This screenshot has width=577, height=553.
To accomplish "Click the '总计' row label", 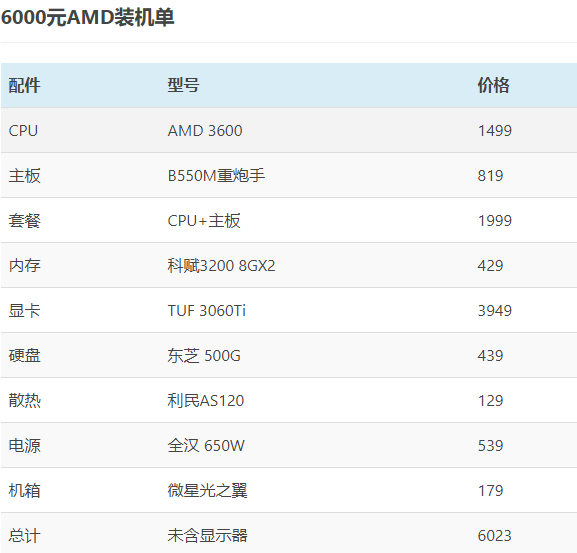I will 24,536.
